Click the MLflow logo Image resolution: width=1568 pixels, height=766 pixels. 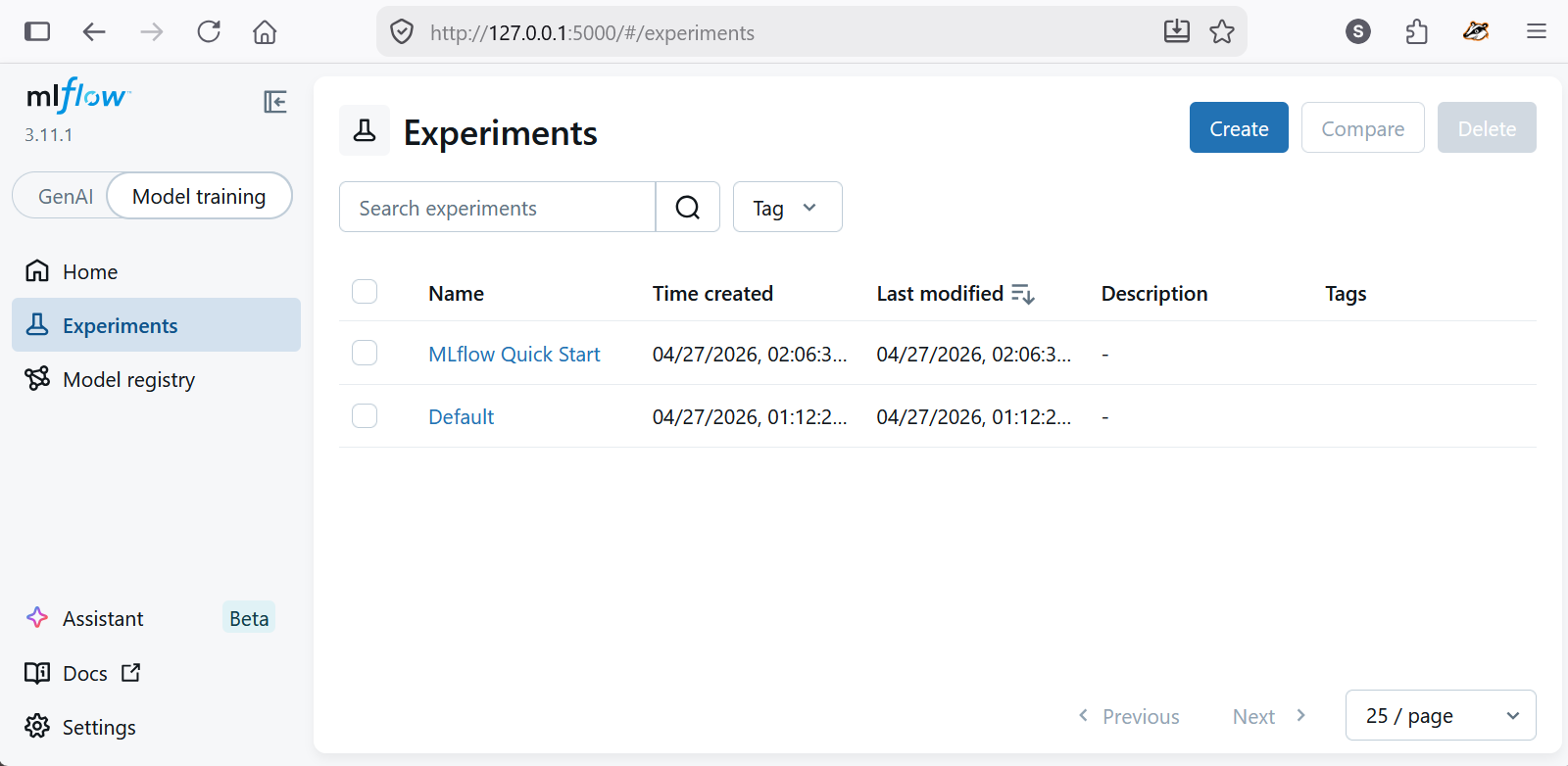pyautogui.click(x=78, y=95)
